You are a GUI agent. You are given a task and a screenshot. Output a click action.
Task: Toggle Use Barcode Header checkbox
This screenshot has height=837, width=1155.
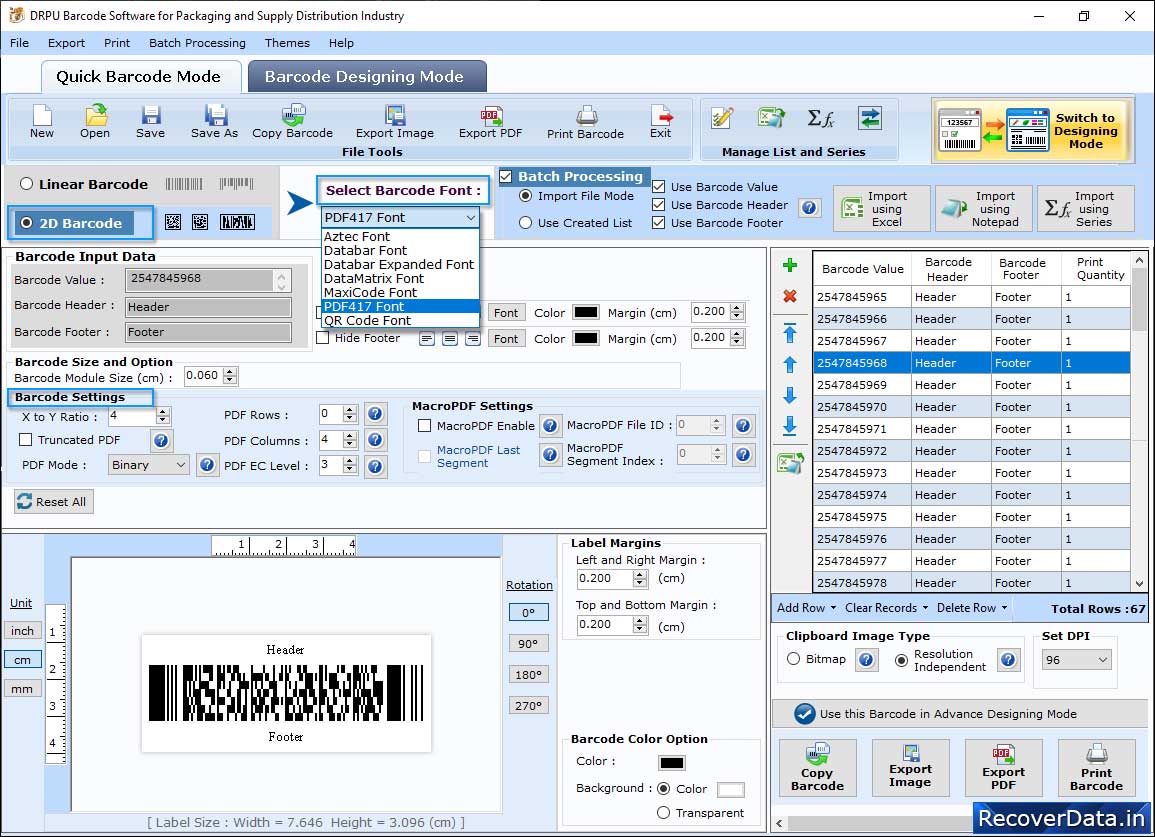[659, 204]
